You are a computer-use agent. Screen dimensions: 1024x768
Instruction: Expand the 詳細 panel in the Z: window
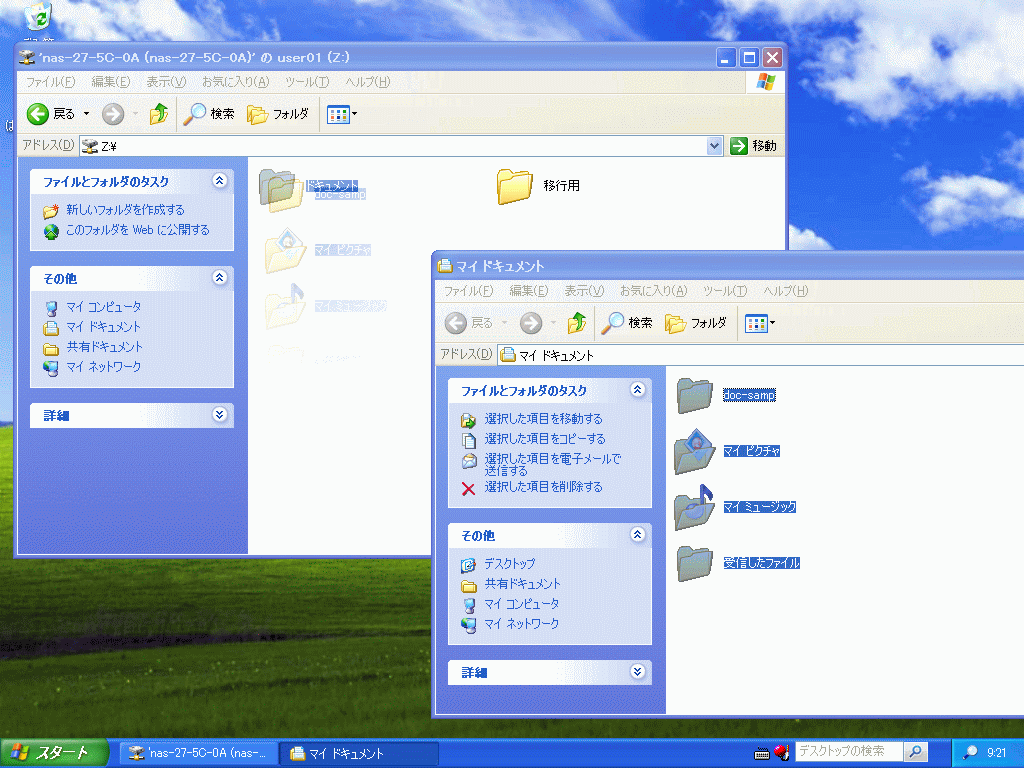[220, 415]
